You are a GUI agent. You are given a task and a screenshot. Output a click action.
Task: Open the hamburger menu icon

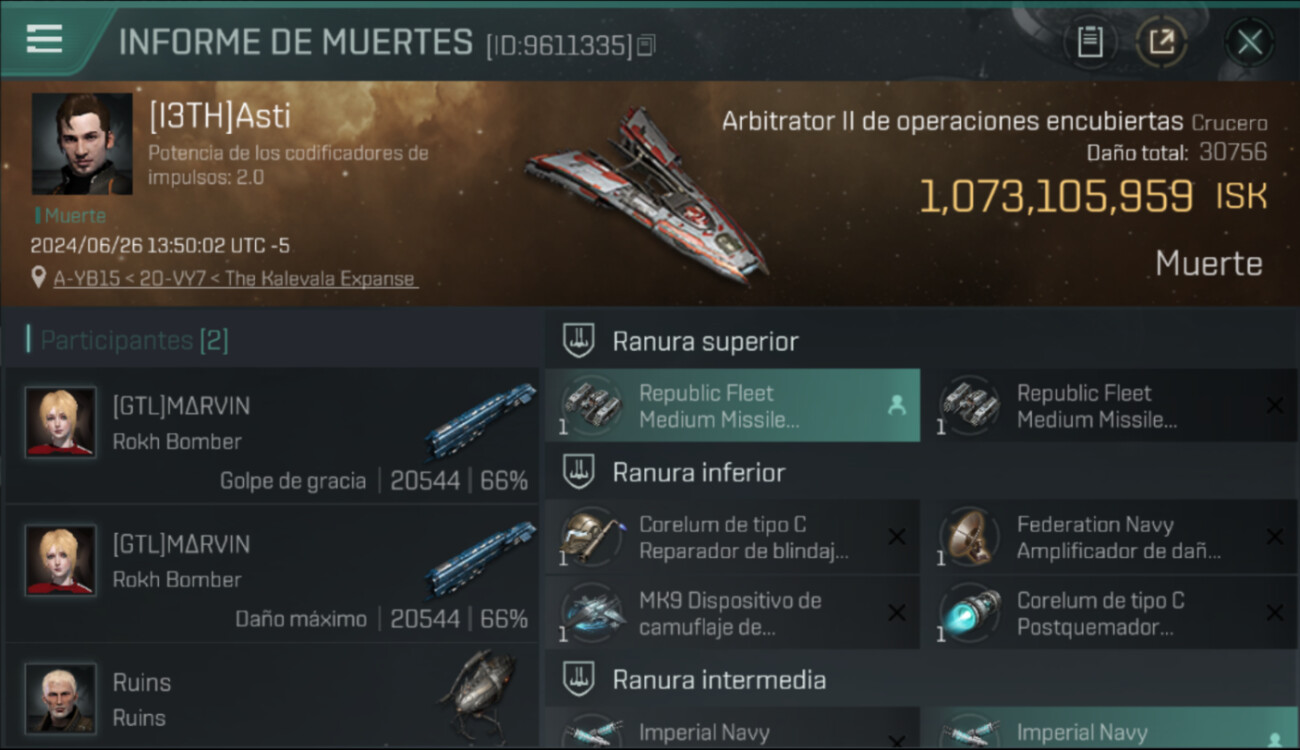coord(44,39)
